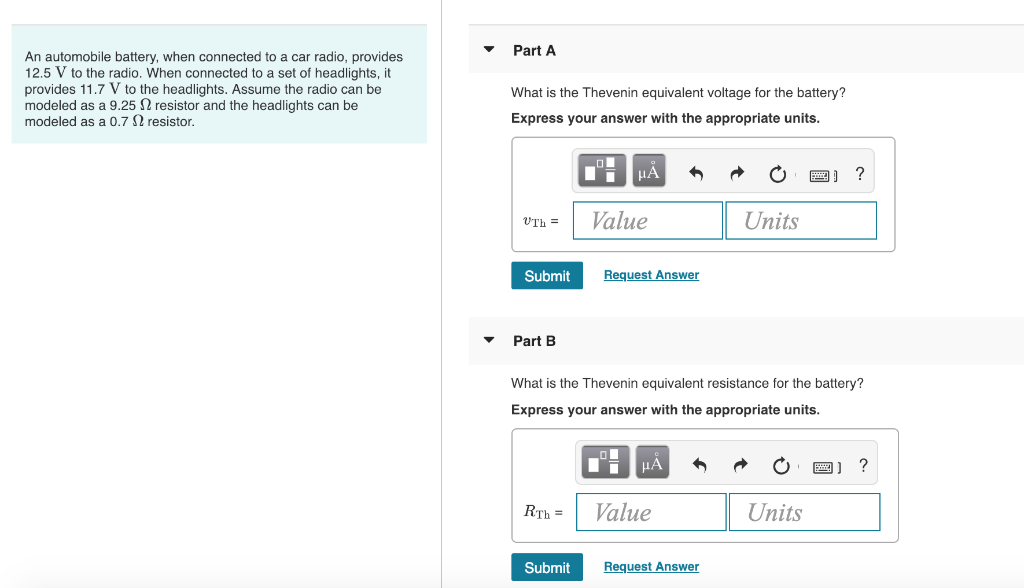1024x588 pixels.
Task: Focus the vTh Units input field
Action: [801, 220]
